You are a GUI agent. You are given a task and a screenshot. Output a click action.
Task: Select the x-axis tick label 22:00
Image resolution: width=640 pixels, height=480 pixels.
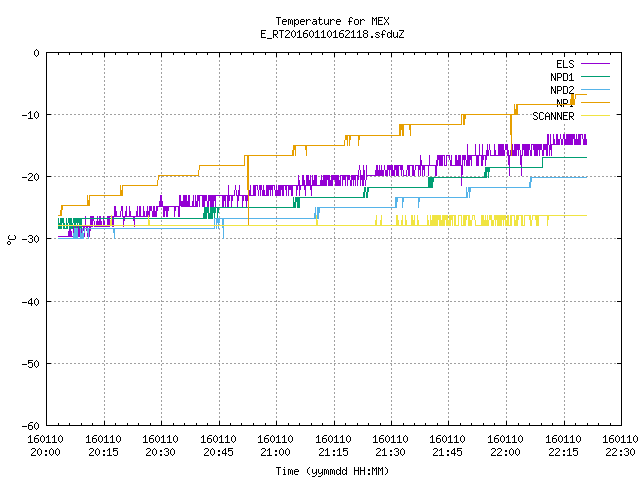pyautogui.click(x=506, y=452)
